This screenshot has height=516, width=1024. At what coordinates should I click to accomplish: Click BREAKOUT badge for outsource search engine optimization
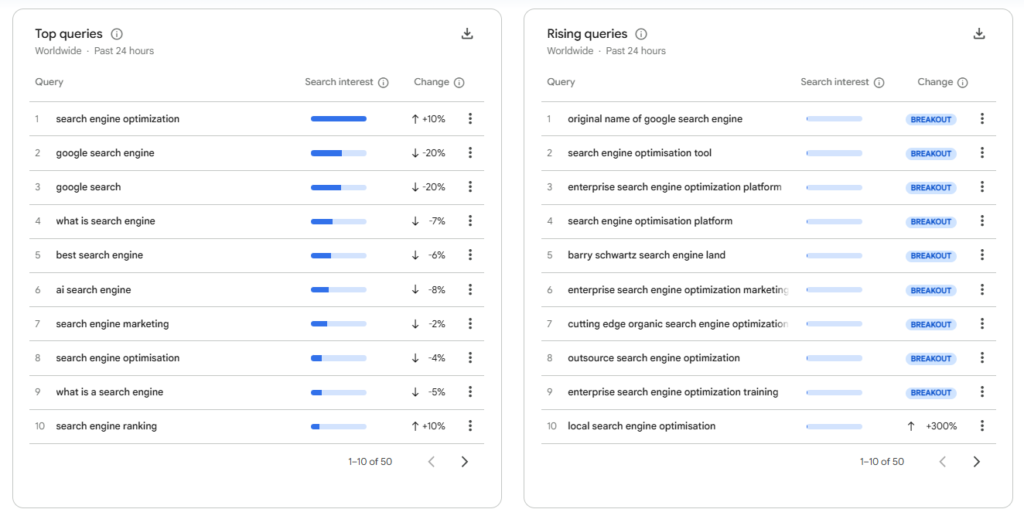coord(931,359)
